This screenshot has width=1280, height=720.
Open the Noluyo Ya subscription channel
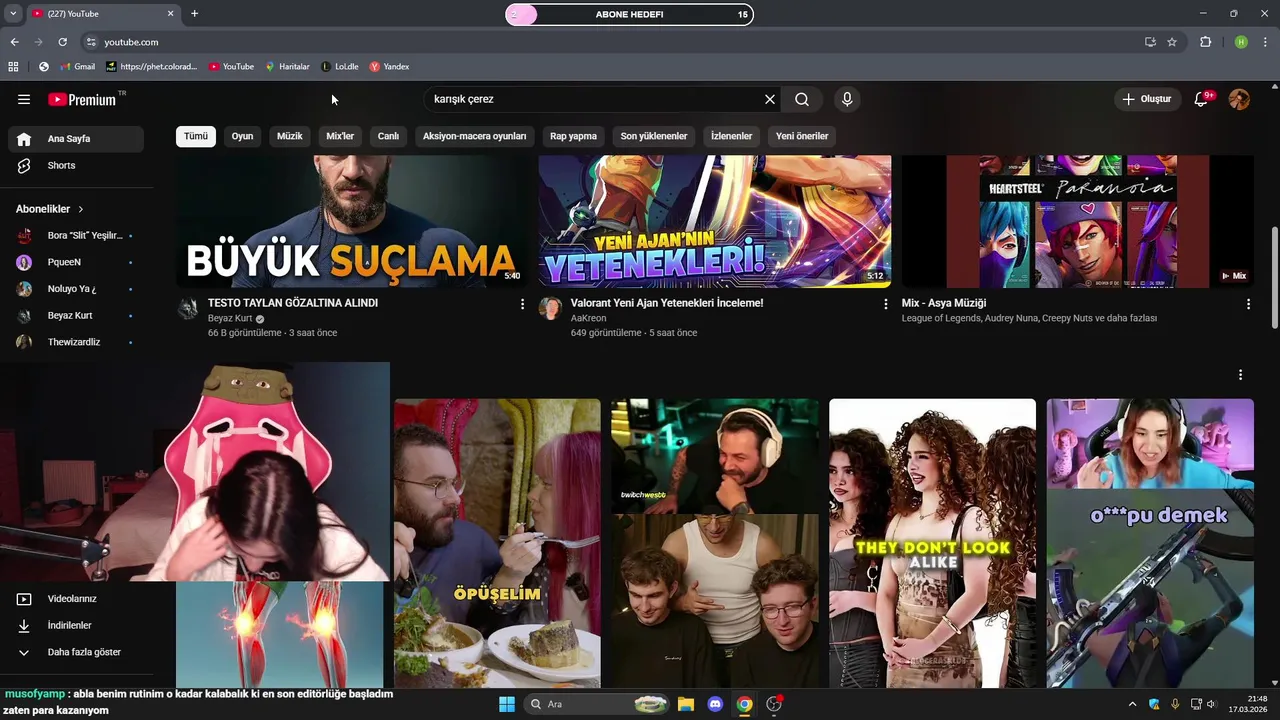pos(76,289)
